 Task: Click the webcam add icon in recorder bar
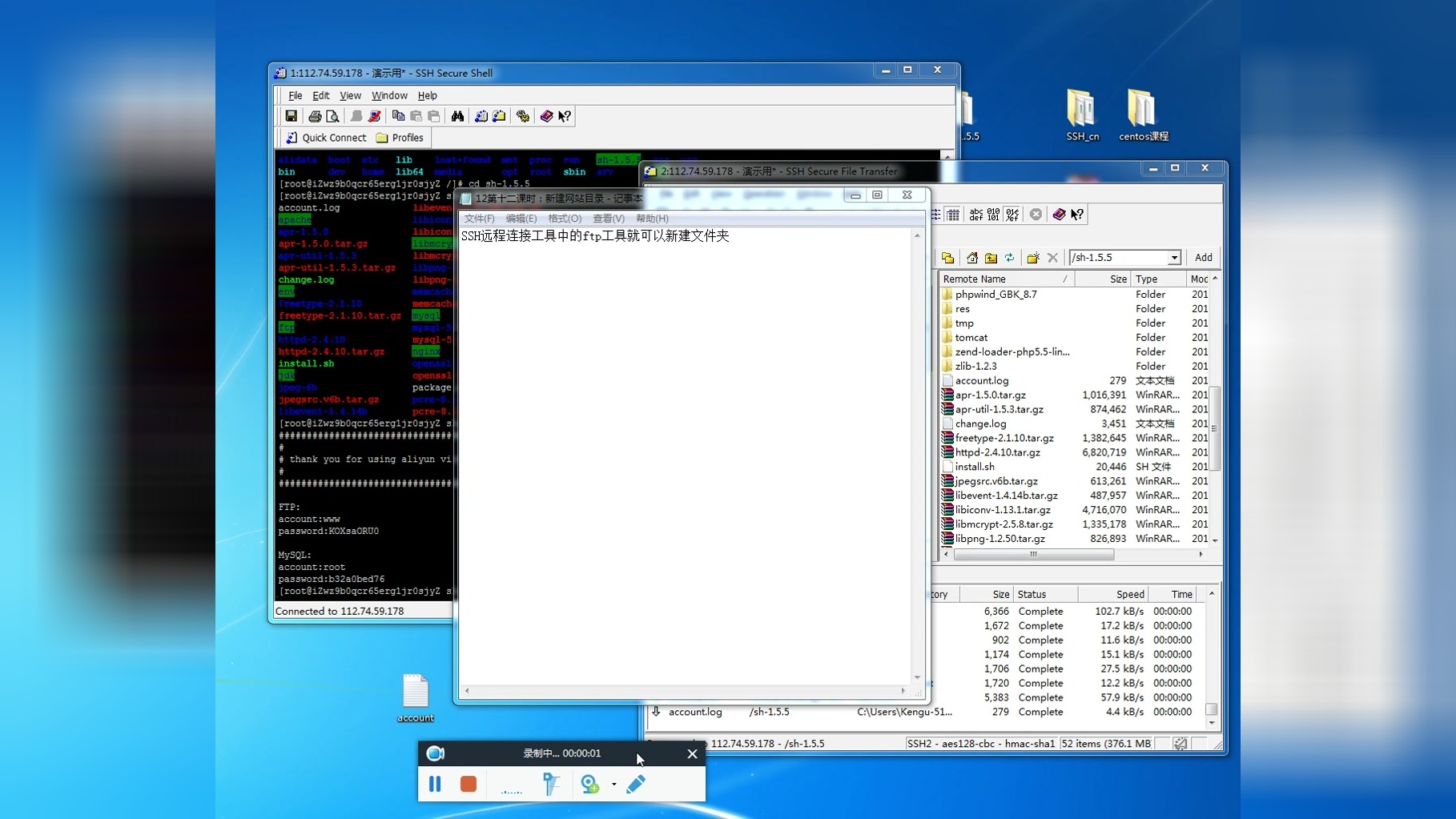(590, 784)
